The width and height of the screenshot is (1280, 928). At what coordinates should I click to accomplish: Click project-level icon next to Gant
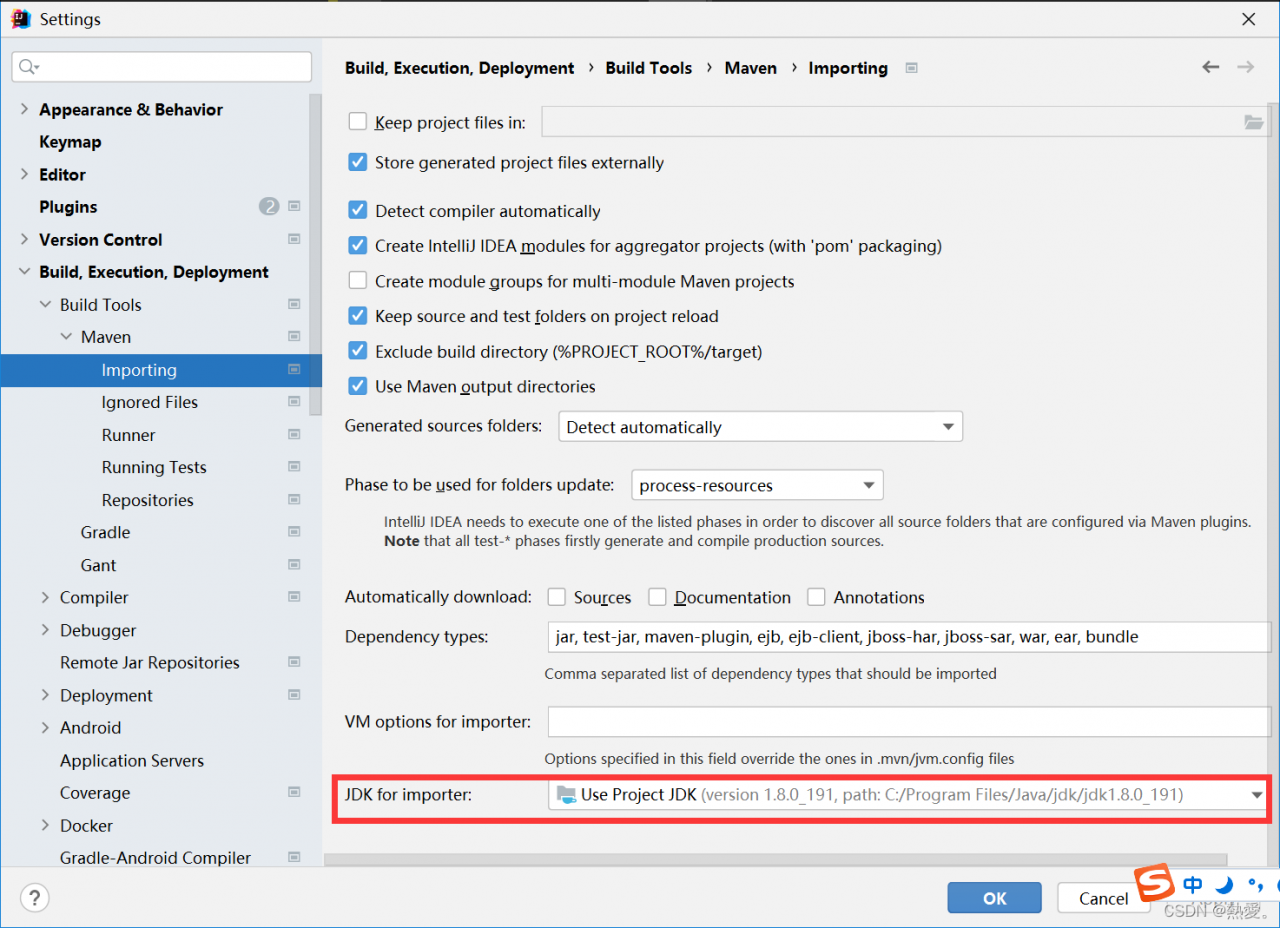[x=294, y=565]
